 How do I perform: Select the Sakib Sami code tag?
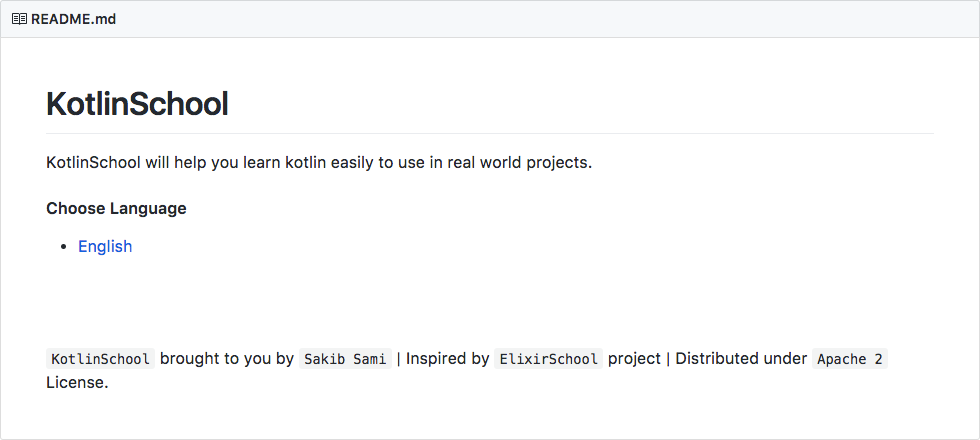coord(344,359)
